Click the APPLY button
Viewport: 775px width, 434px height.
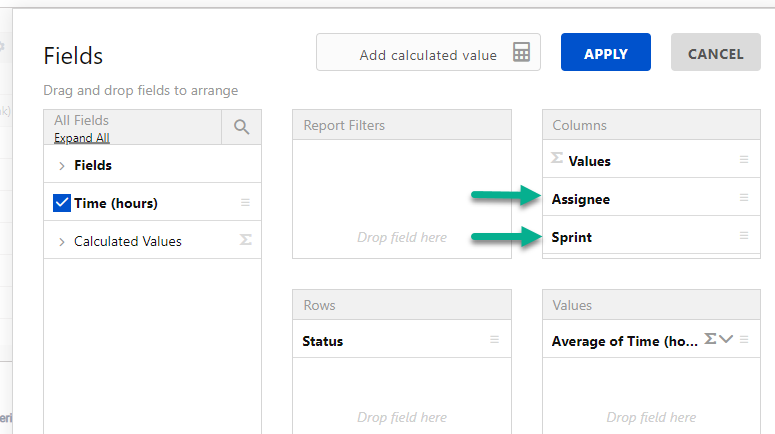[605, 52]
